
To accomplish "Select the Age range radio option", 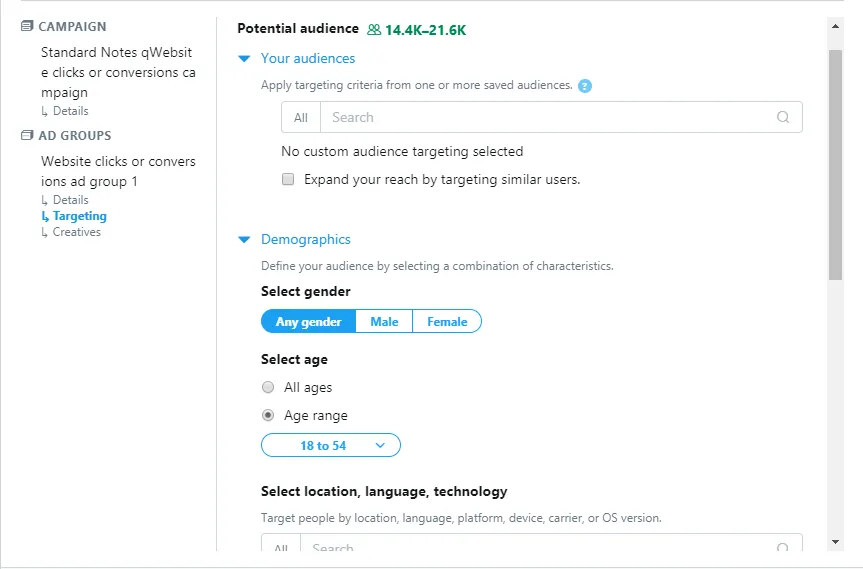I will coord(268,415).
